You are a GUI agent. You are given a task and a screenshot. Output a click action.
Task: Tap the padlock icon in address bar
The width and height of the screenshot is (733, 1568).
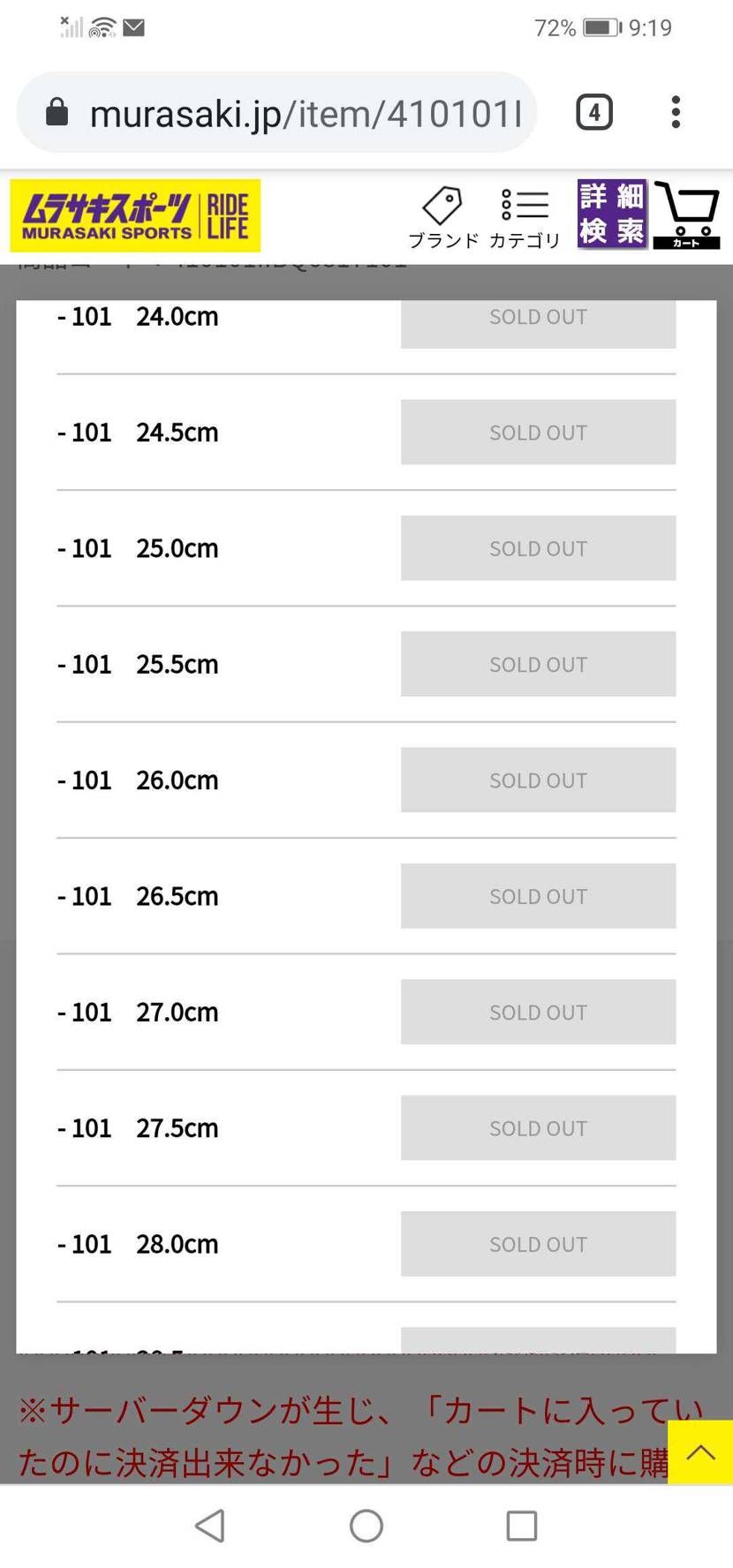[57, 113]
